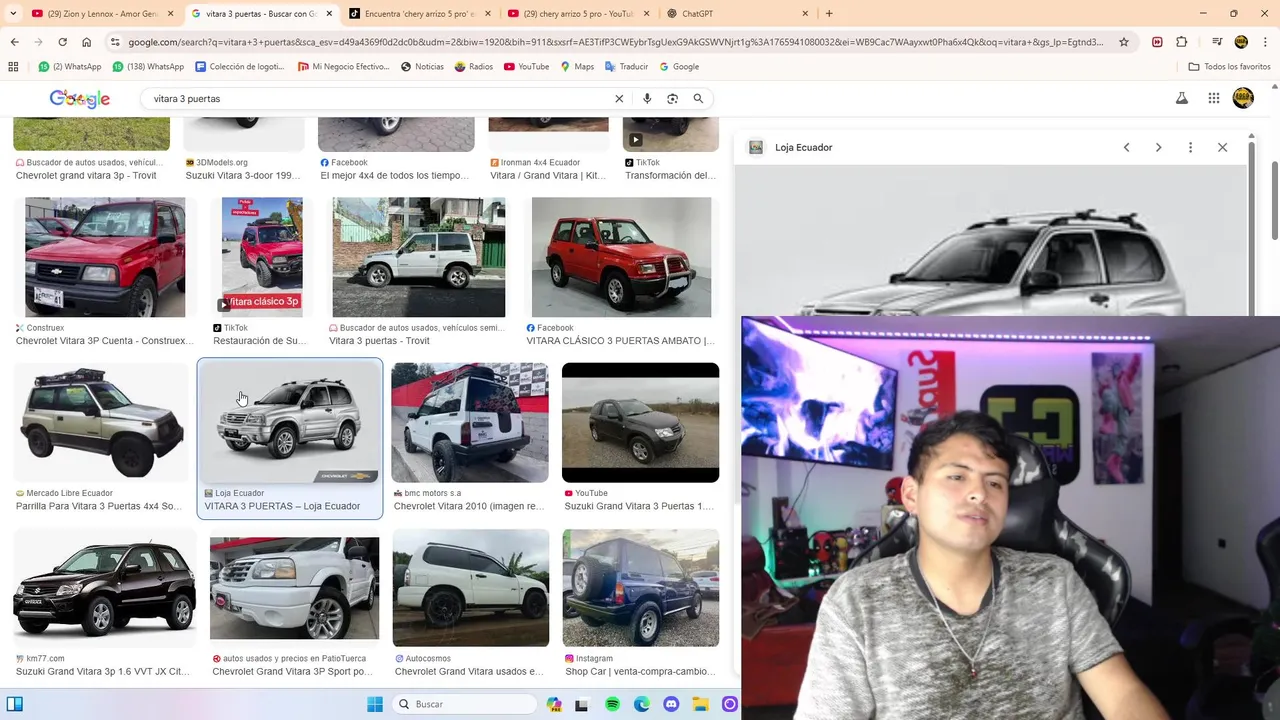1280x720 pixels.
Task: Start voice search with the microphone icon
Action: [x=647, y=99]
